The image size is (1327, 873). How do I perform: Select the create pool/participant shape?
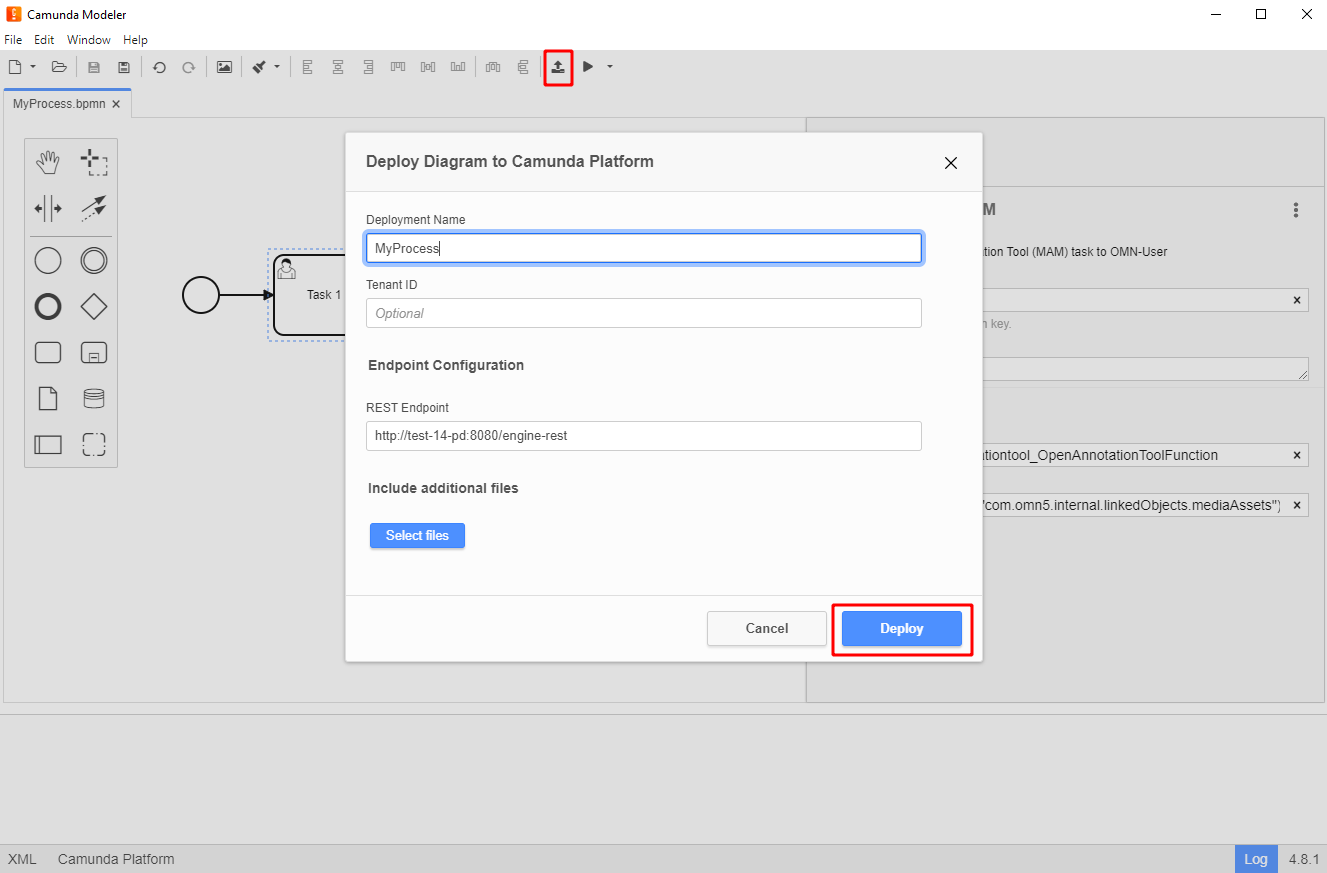point(48,445)
